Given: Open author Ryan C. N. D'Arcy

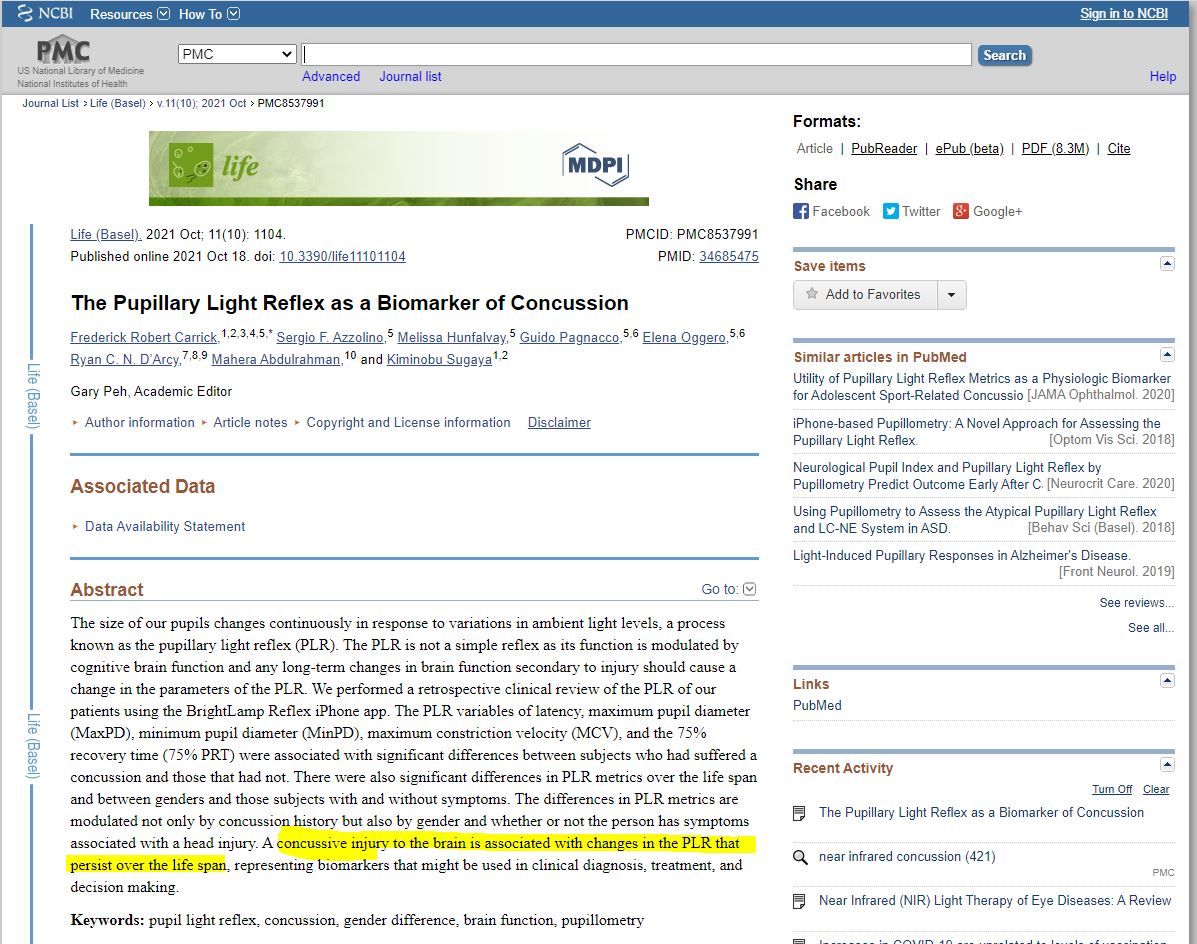Looking at the screenshot, I should tap(125, 359).
